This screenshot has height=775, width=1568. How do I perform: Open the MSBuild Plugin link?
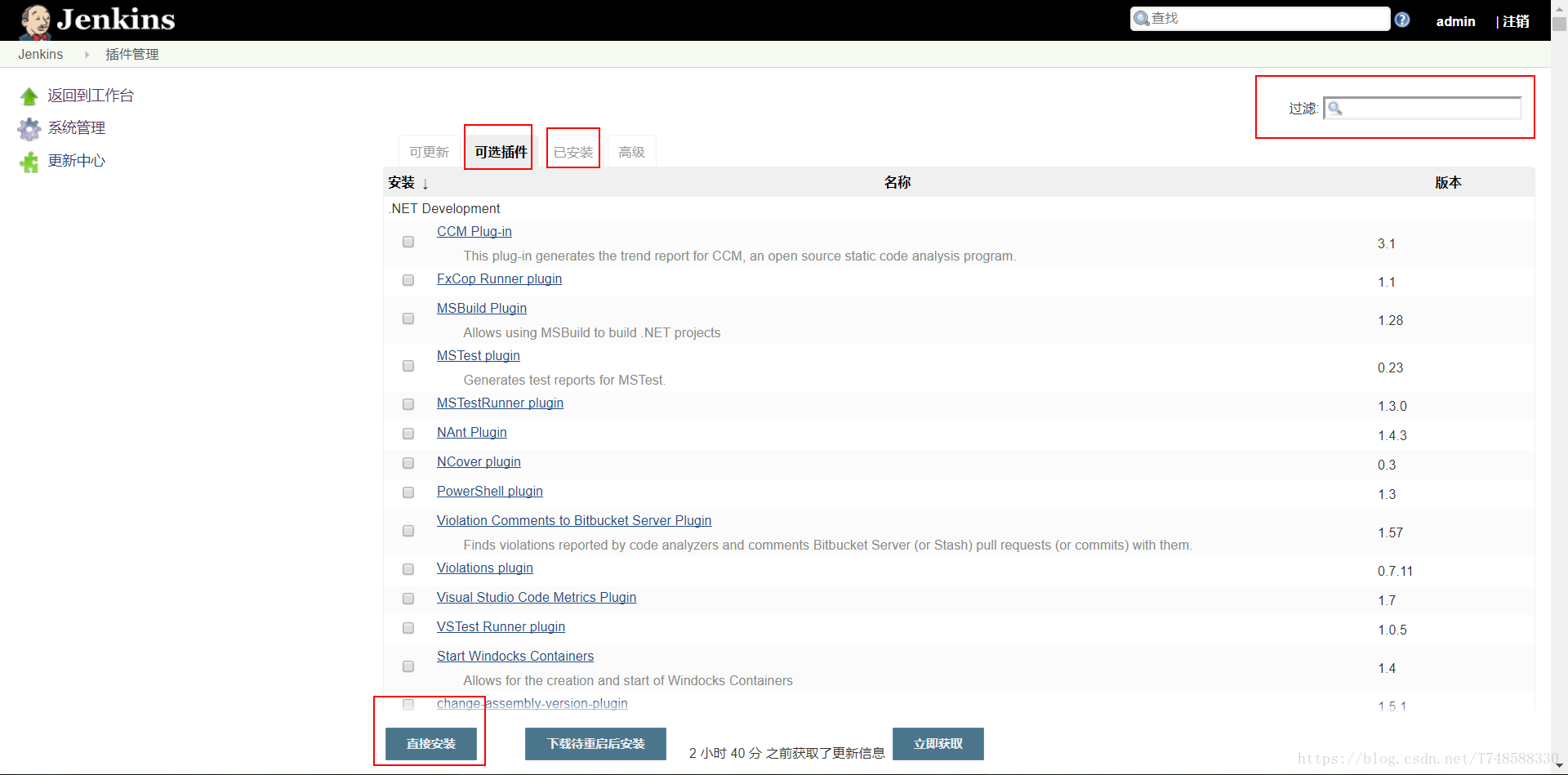click(x=482, y=309)
